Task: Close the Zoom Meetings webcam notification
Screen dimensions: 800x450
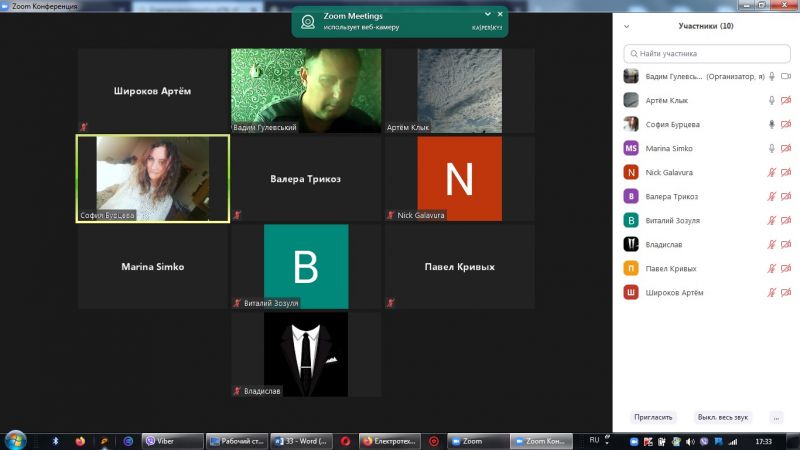Action: 500,14
